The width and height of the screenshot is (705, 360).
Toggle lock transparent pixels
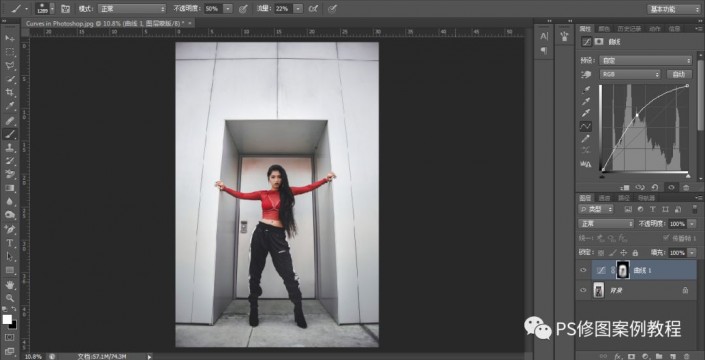(601, 253)
